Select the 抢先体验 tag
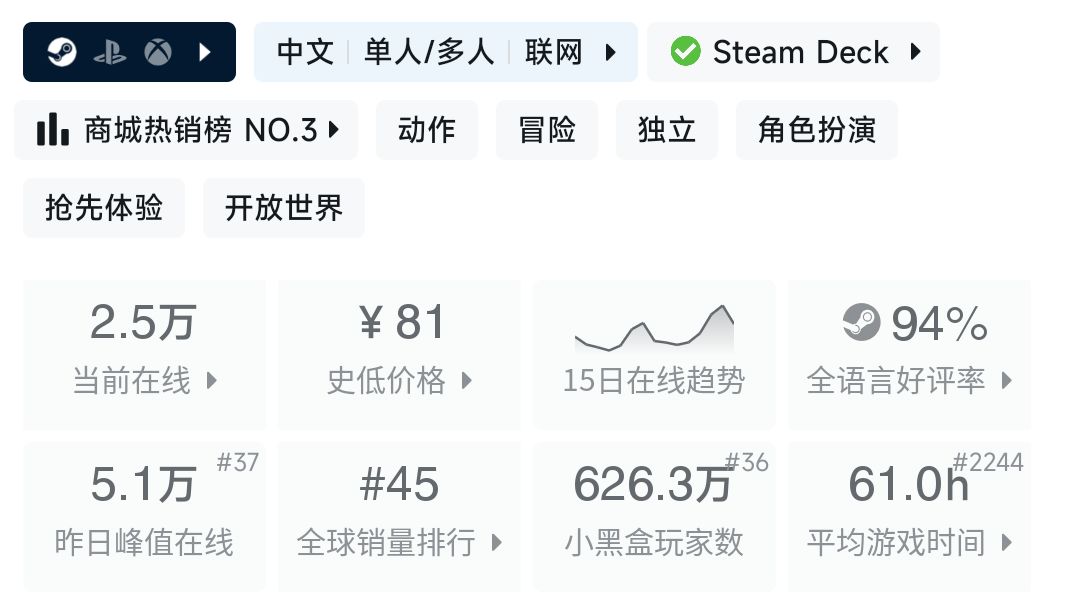The height and width of the screenshot is (598, 1067). coord(104,208)
